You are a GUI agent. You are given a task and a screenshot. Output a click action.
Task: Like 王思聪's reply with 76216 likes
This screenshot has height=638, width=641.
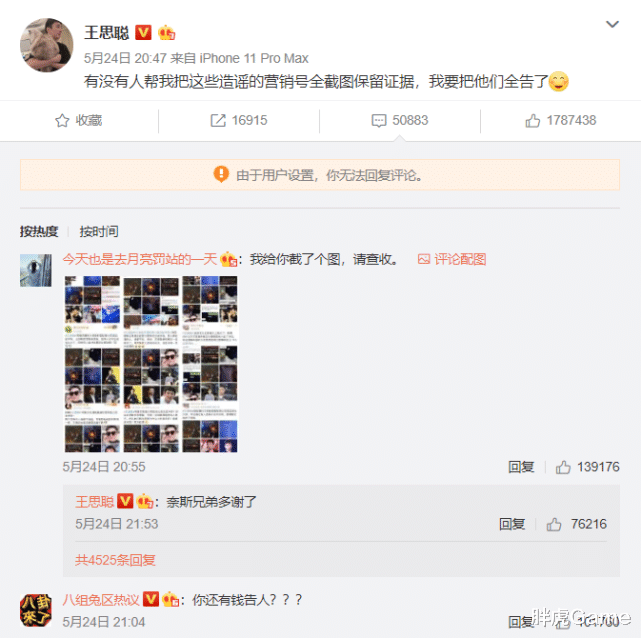(x=554, y=524)
